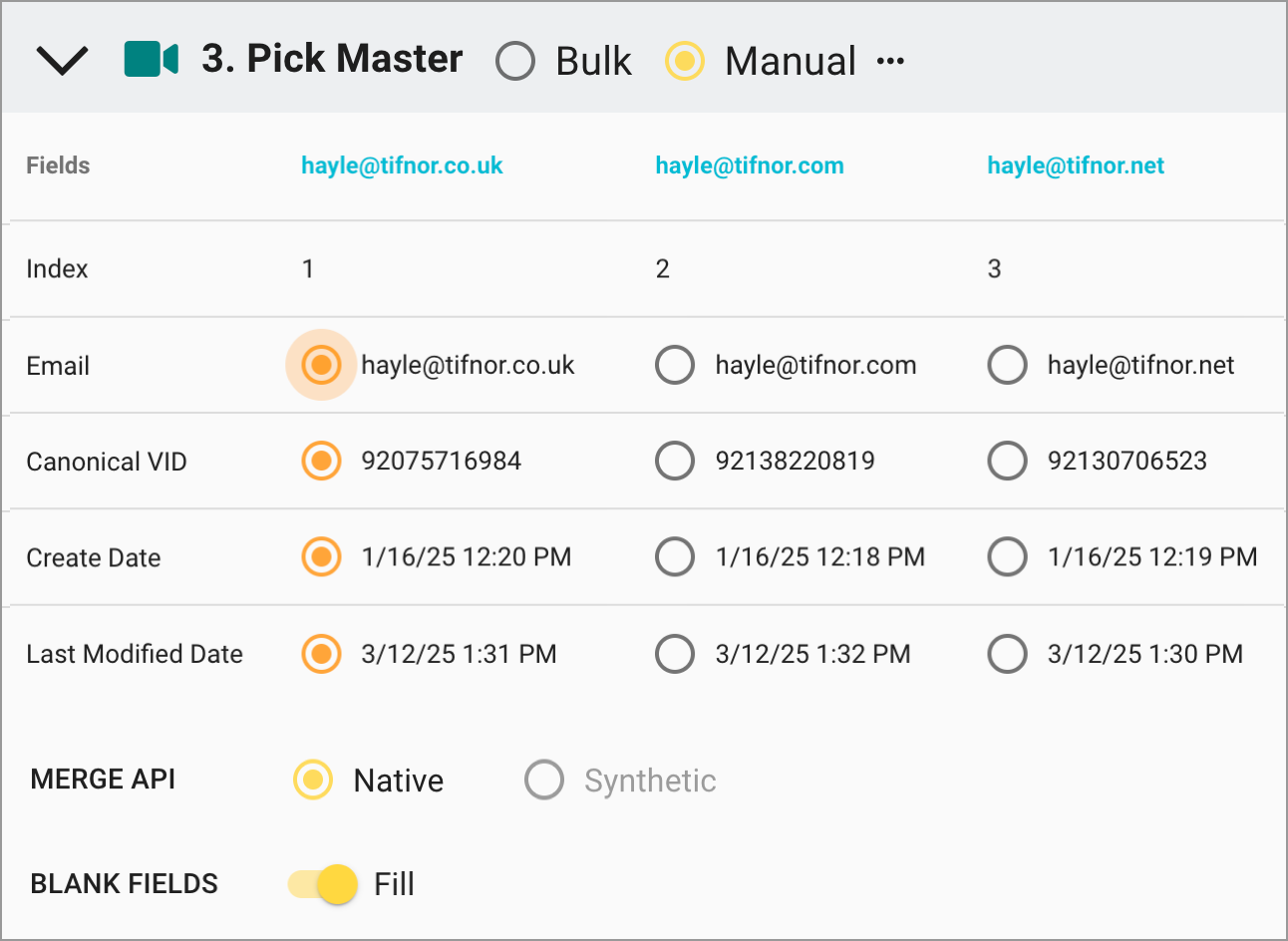The width and height of the screenshot is (1288, 941).
Task: Click the 'Fields' column header
Action: [58, 165]
